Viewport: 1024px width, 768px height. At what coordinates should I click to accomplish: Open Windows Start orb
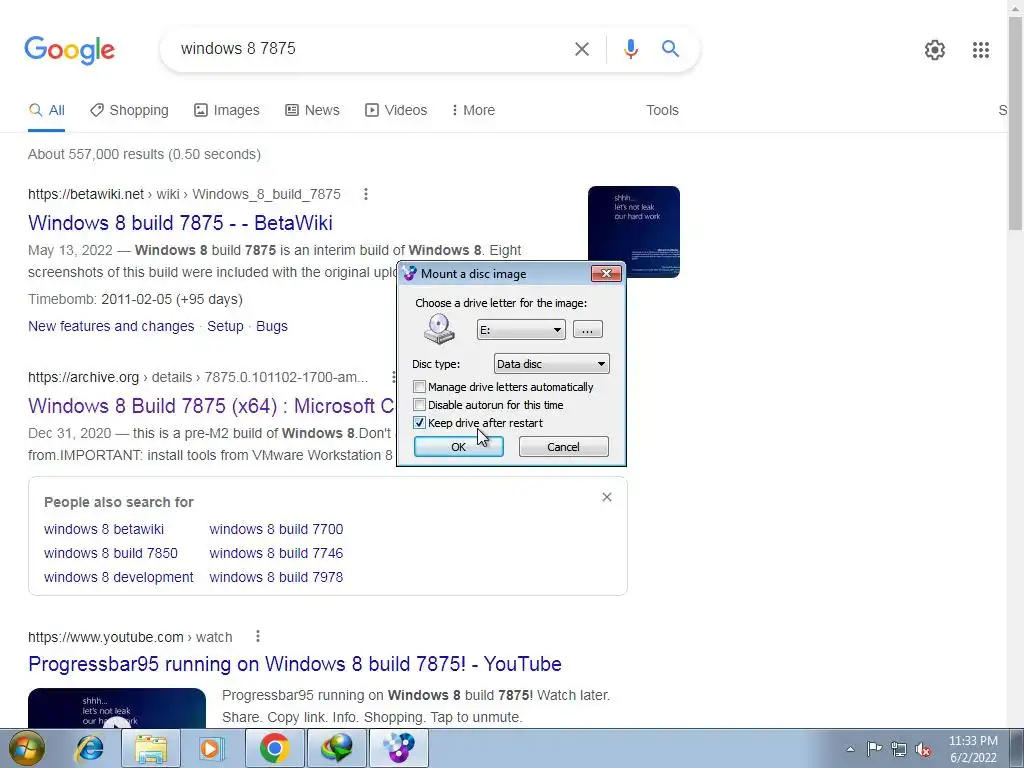pyautogui.click(x=27, y=749)
